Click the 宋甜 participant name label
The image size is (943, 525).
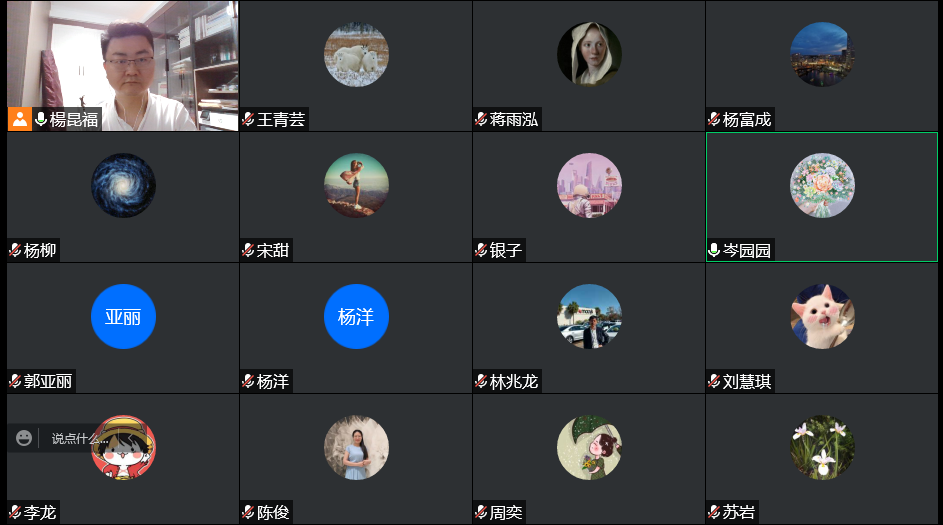[273, 250]
